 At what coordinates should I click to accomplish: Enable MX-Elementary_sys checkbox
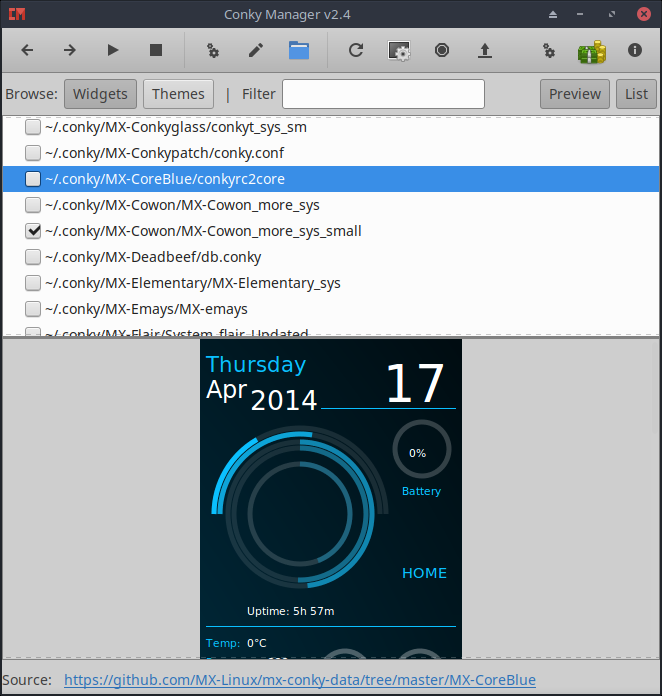pyautogui.click(x=33, y=283)
